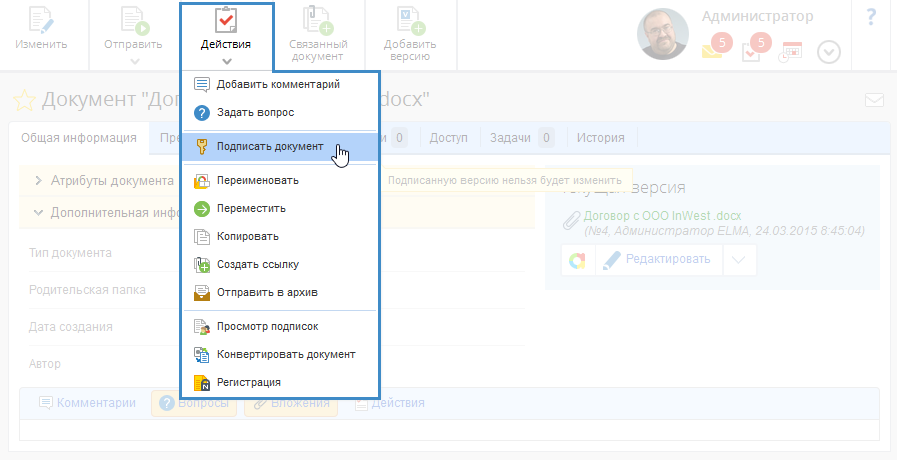Open the mail notifications icon with badge

point(712,50)
